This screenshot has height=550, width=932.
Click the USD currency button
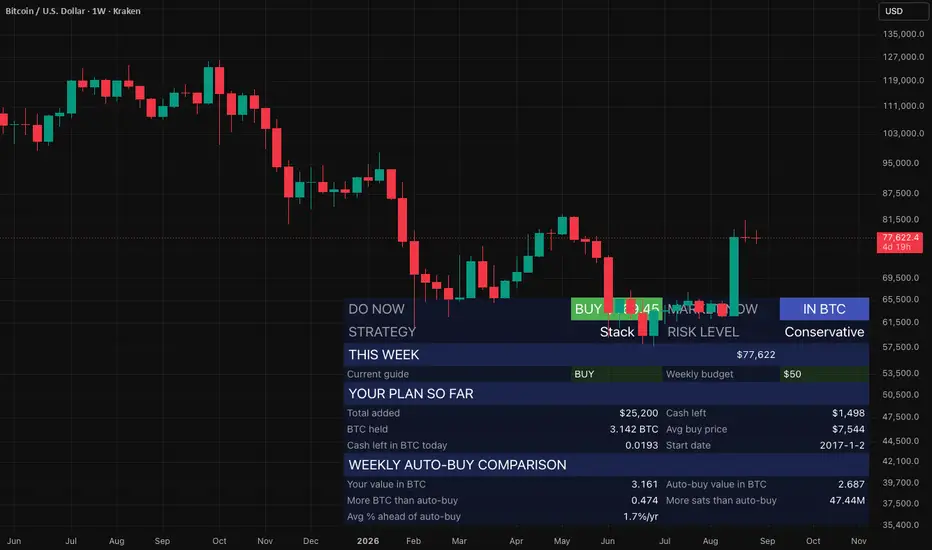point(902,11)
